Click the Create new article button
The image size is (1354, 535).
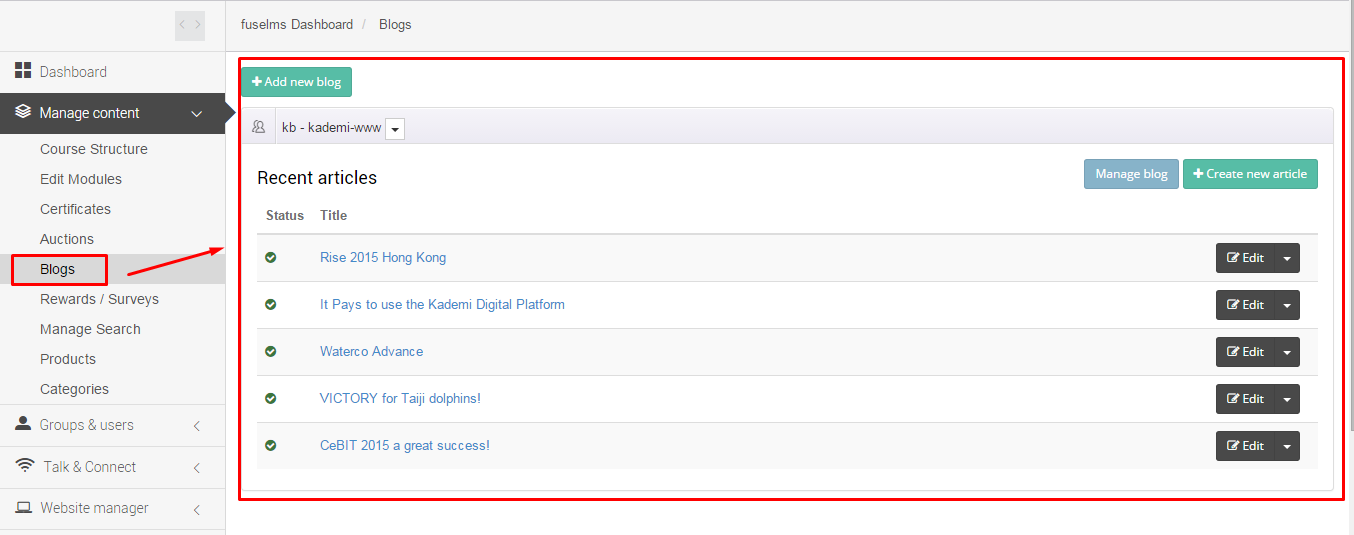[x=1250, y=174]
